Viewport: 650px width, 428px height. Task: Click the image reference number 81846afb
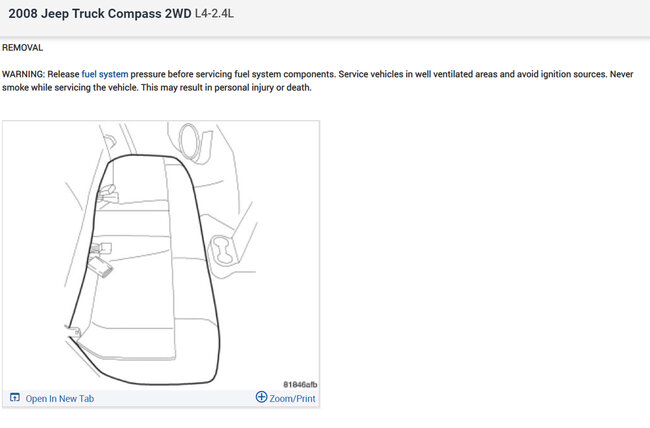(x=300, y=384)
